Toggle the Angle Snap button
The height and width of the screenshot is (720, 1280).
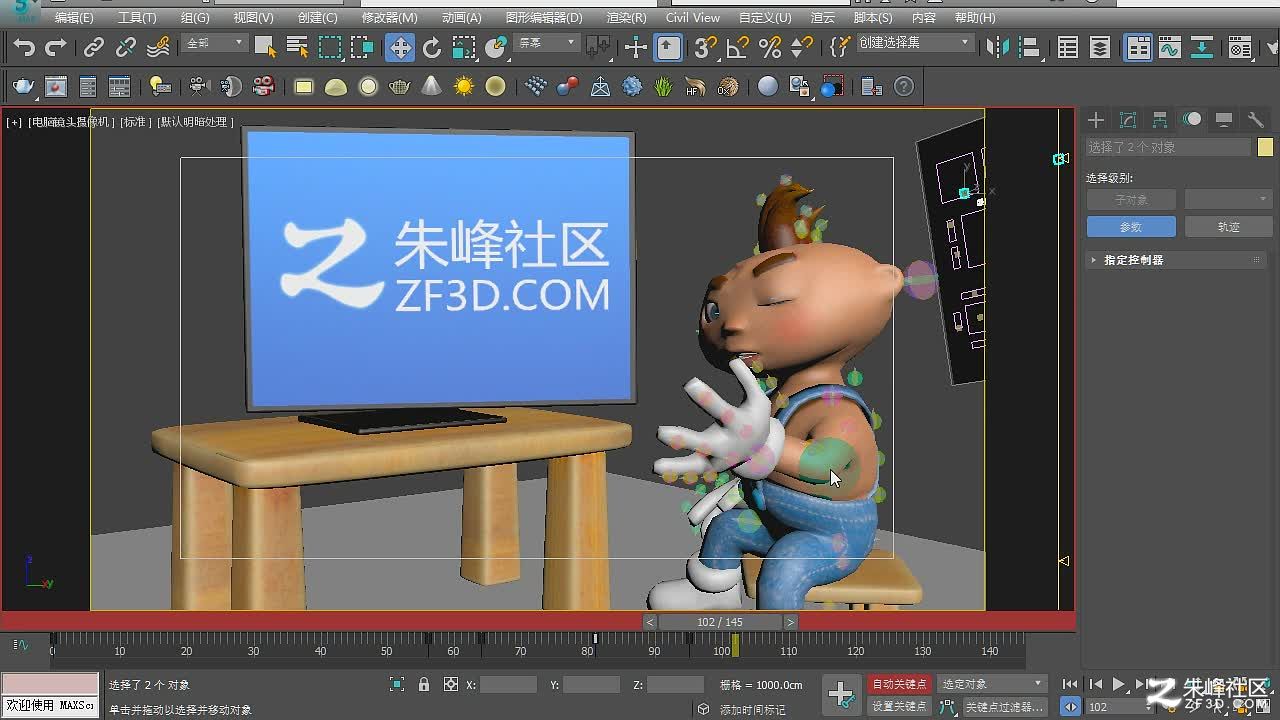coord(738,47)
